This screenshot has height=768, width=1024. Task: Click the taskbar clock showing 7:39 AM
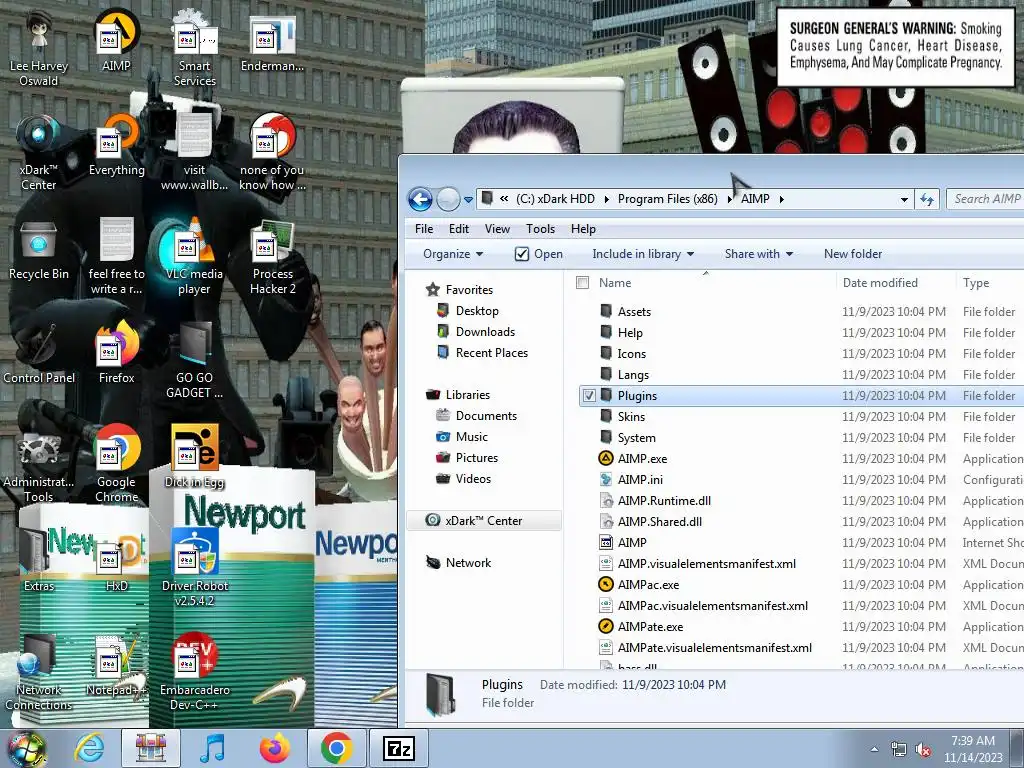[972, 749]
